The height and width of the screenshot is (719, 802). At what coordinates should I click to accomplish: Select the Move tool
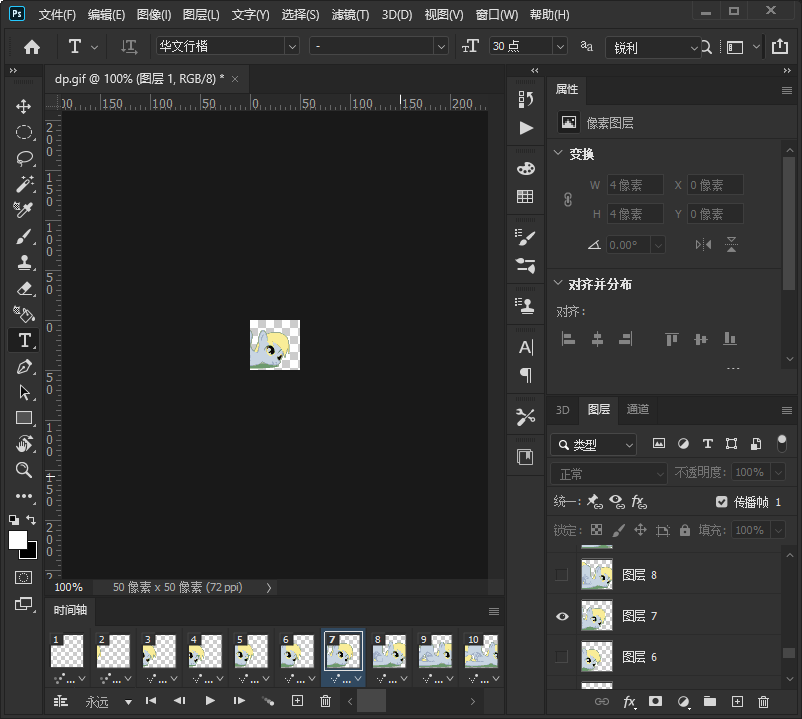point(24,106)
